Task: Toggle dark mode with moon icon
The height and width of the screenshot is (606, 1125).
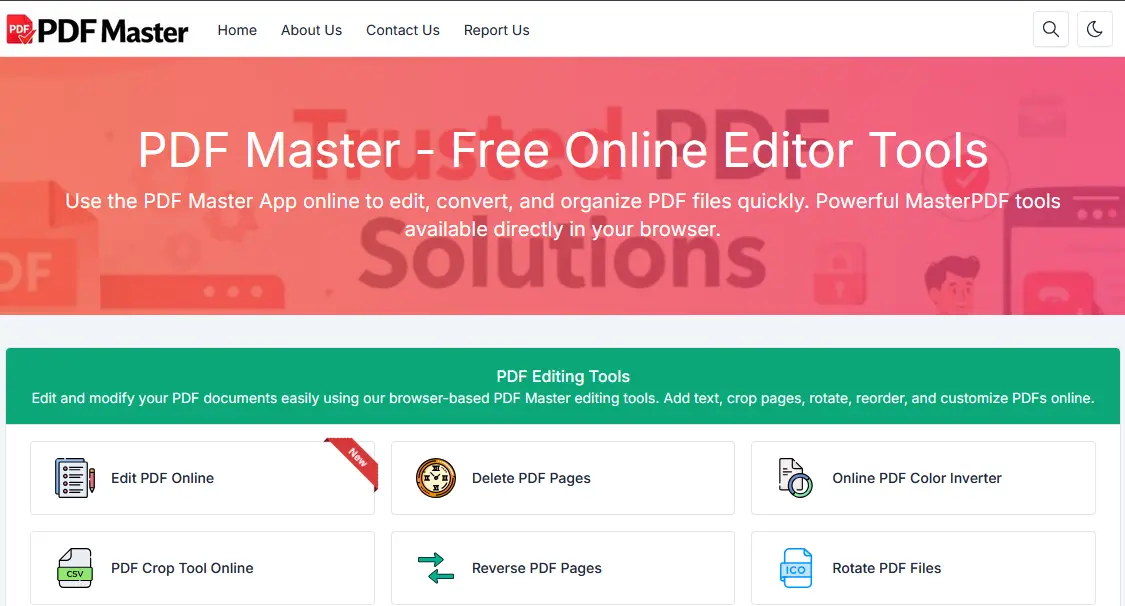Action: pyautogui.click(x=1094, y=30)
